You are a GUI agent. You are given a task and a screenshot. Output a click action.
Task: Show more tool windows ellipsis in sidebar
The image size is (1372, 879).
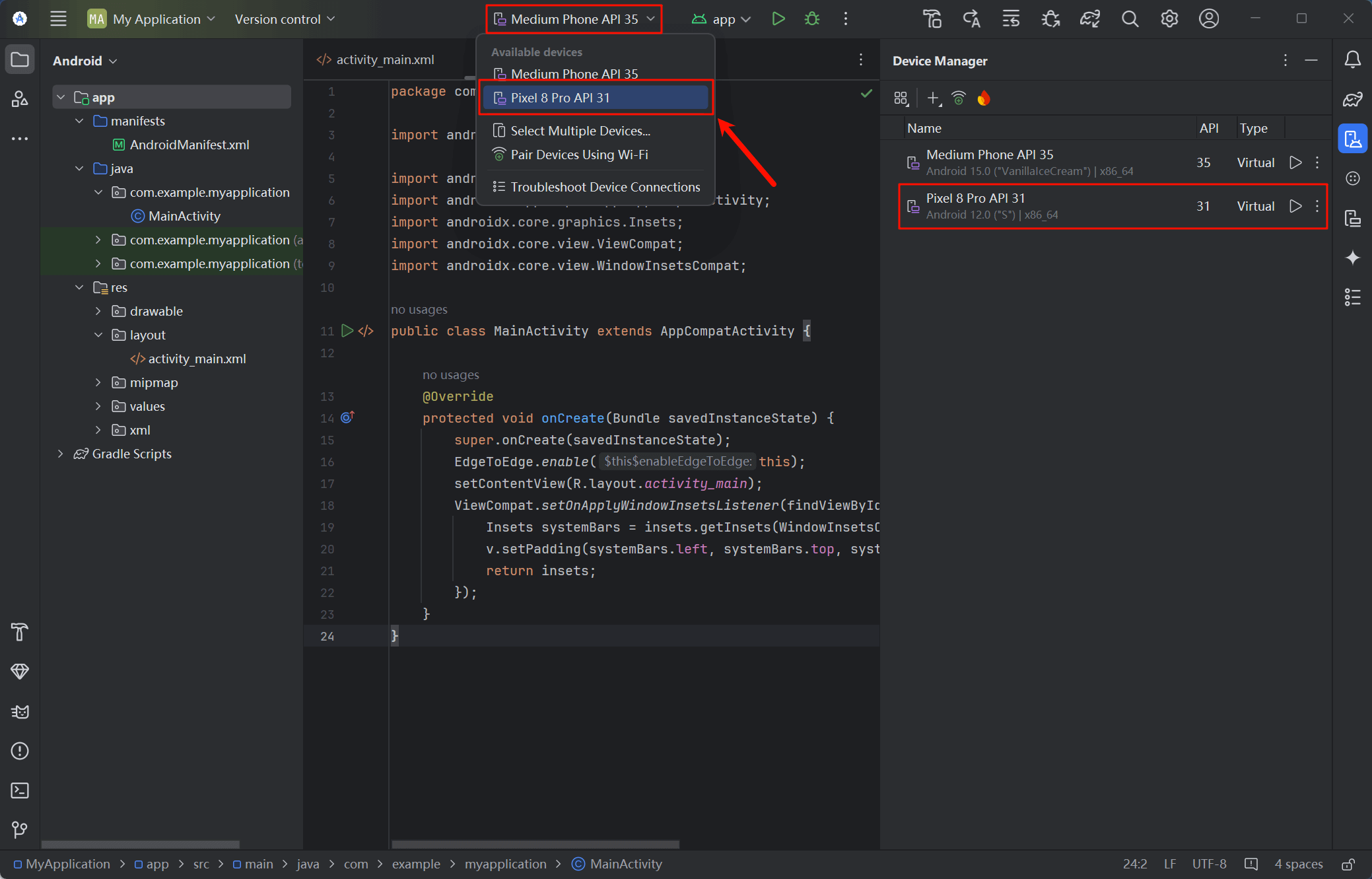(x=20, y=139)
